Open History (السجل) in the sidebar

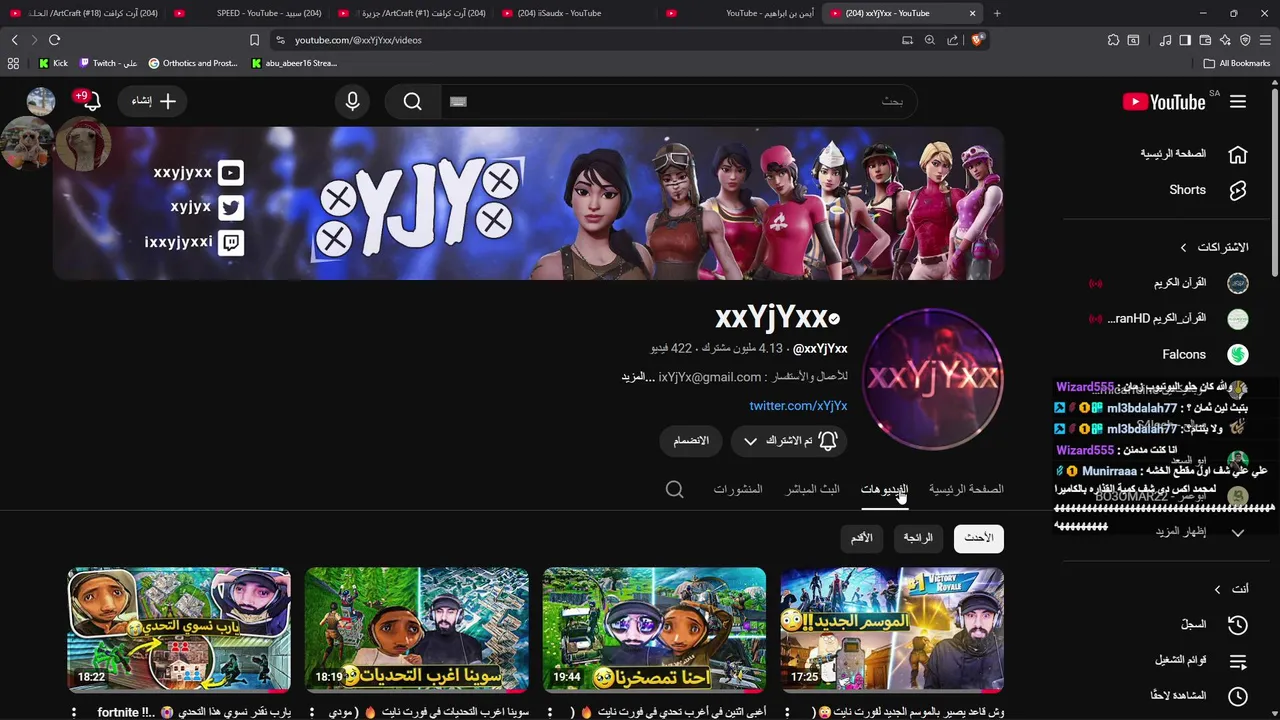tap(1214, 624)
